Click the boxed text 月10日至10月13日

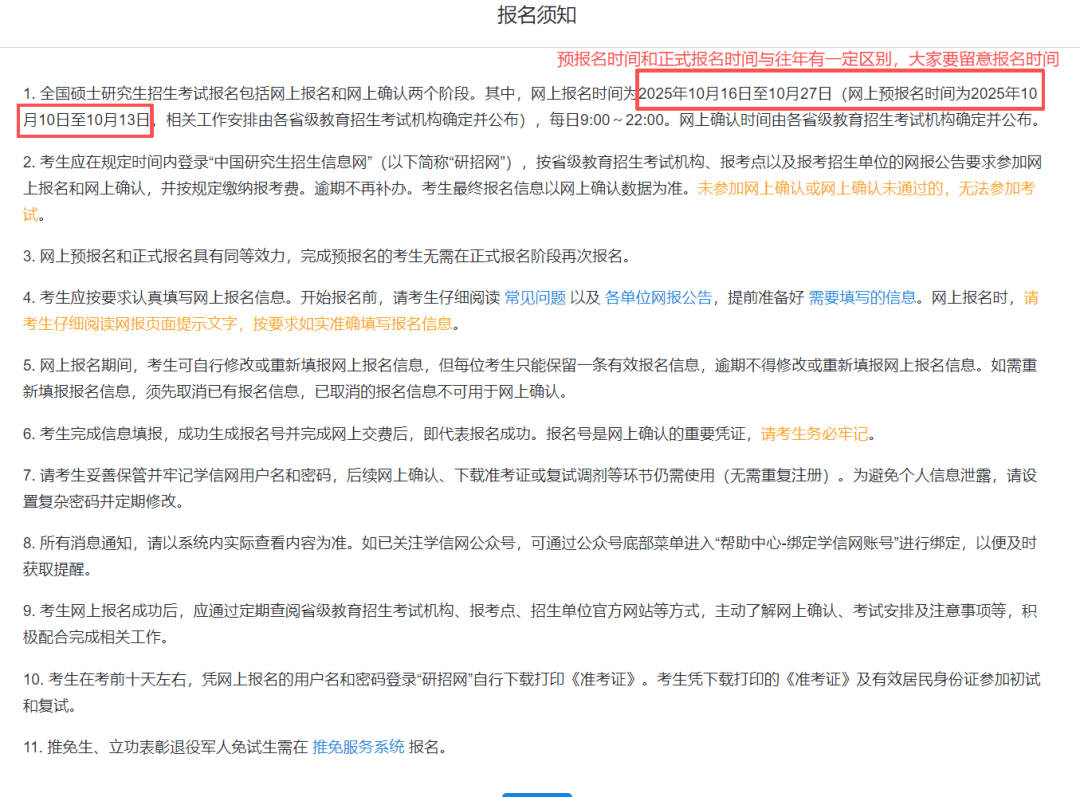coord(88,121)
